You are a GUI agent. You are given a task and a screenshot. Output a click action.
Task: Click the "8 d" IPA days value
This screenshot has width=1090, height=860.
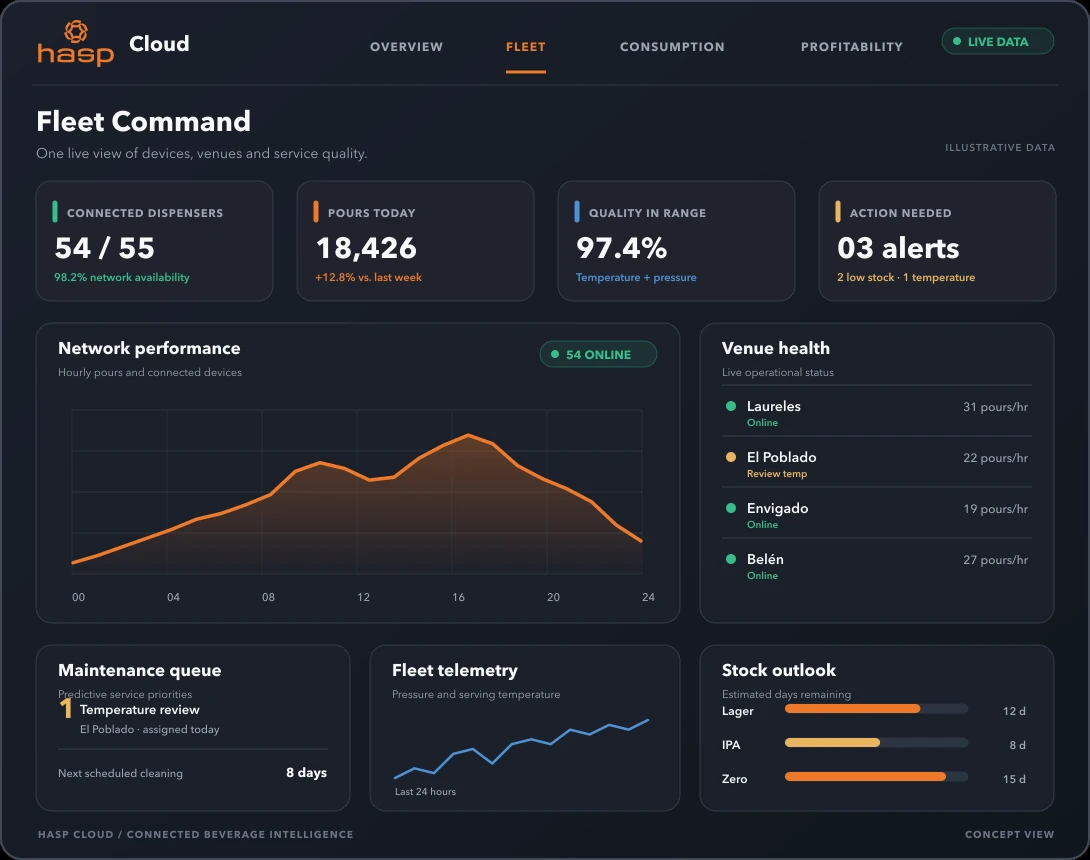[x=1017, y=745]
